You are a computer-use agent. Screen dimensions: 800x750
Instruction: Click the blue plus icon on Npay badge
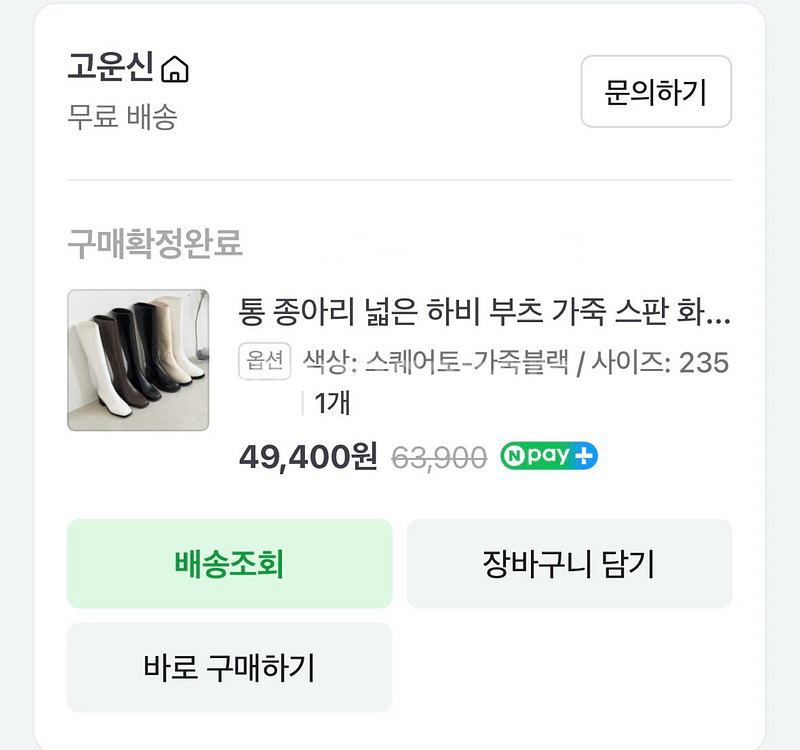point(585,456)
